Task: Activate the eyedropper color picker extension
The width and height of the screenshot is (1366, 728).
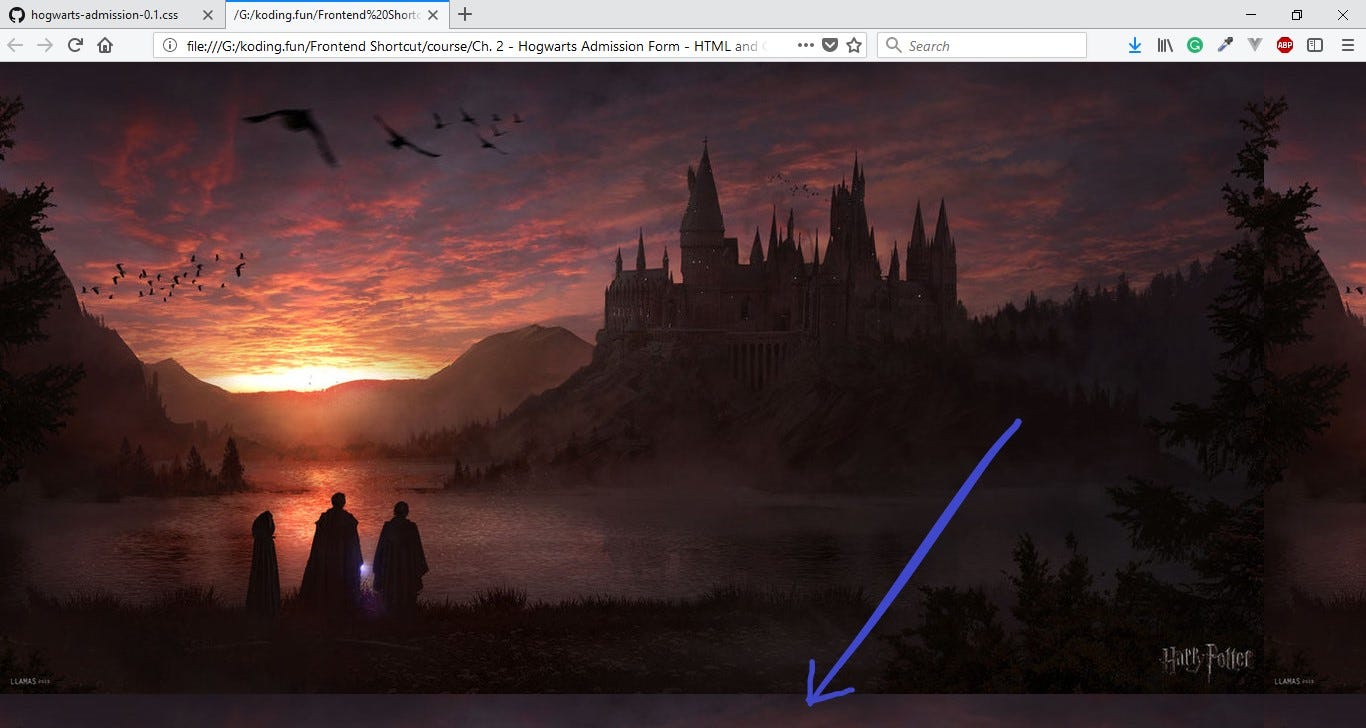Action: pyautogui.click(x=1225, y=45)
